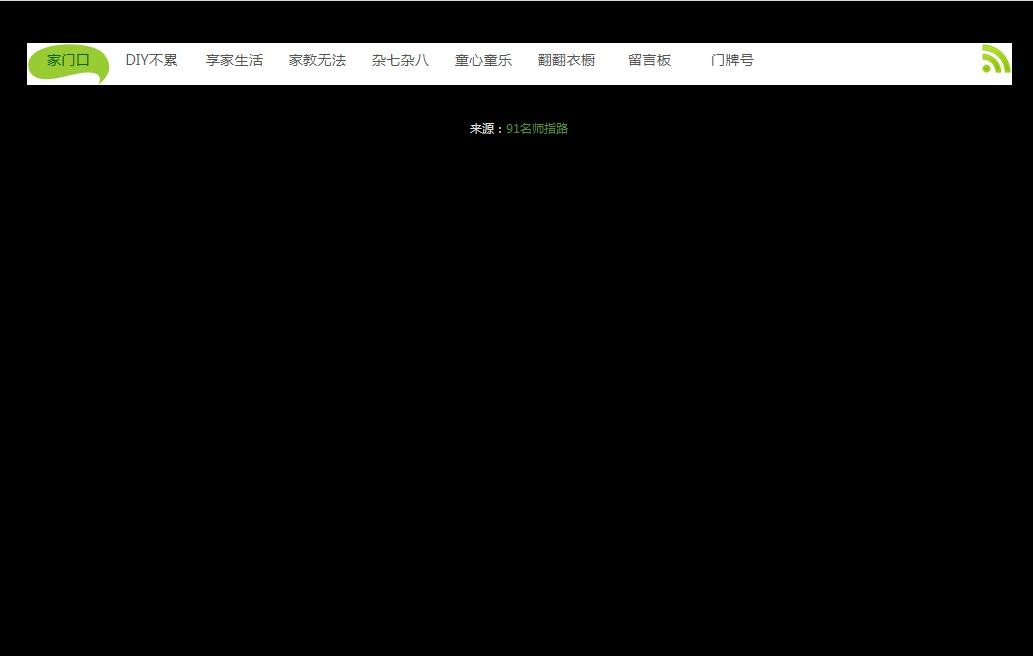Follow the 91名师指路 source link
Screen dimensions: 1033x656
click(537, 129)
